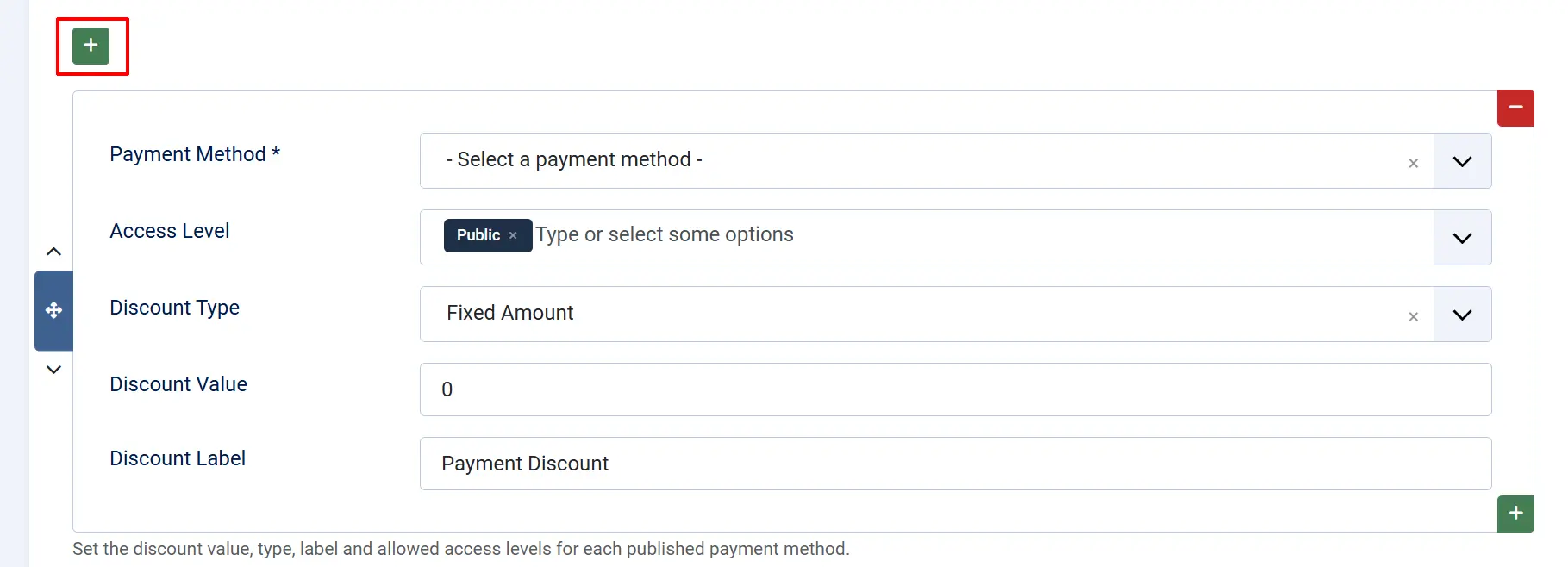Open the Fixed Amount select box

point(927,314)
